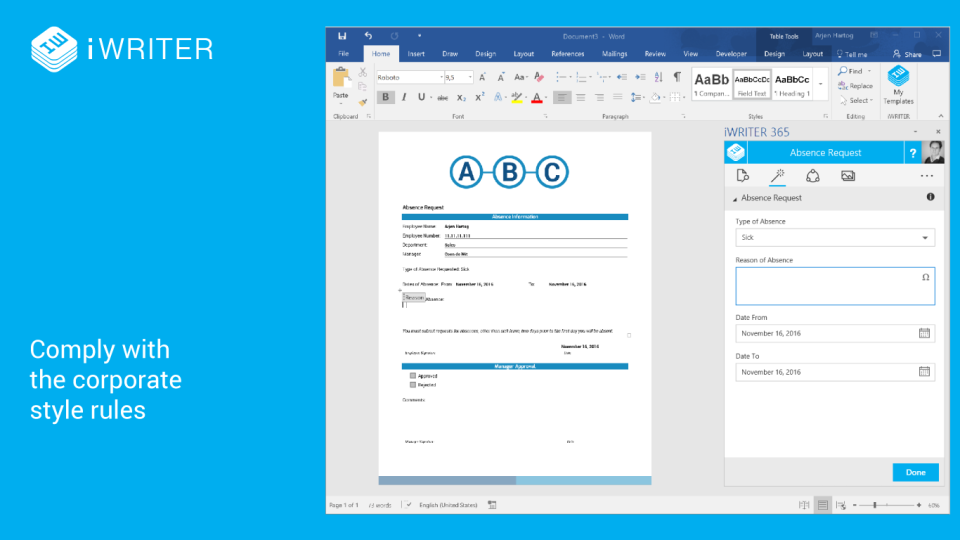Open the Review tab
This screenshot has height=540, width=960.
(x=654, y=54)
